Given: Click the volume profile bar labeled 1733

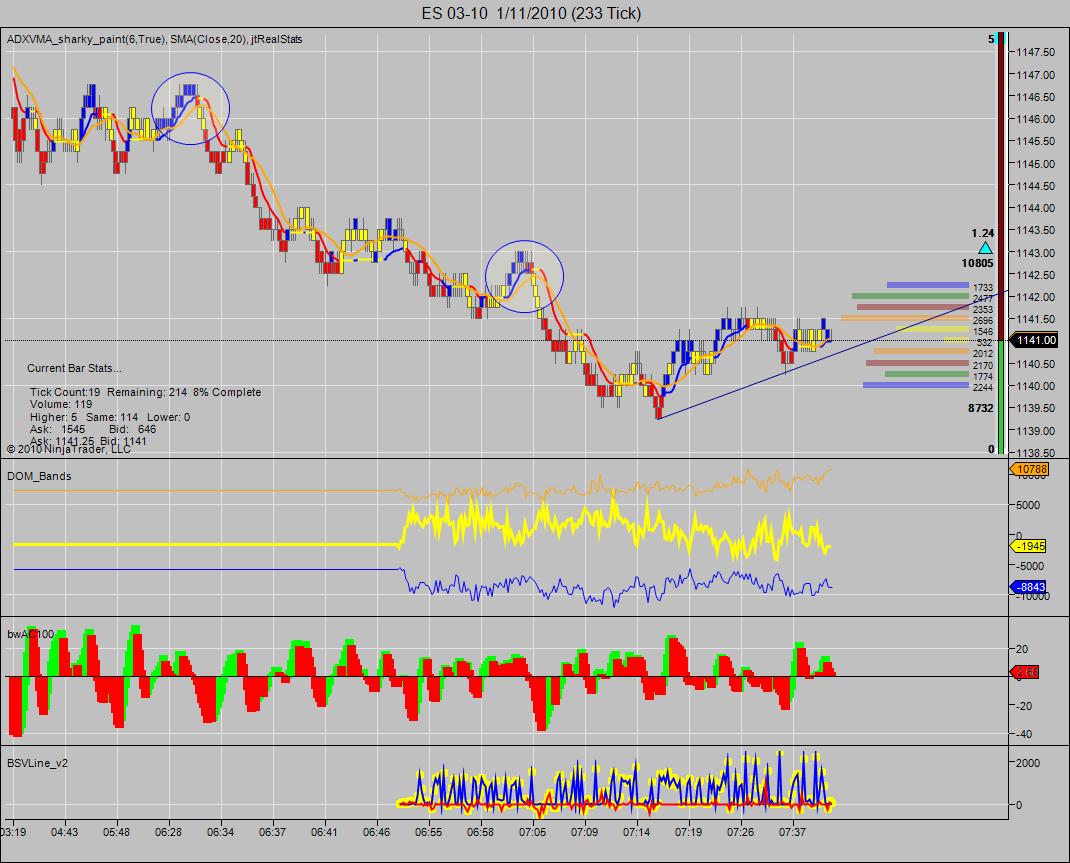Looking at the screenshot, I should 927,285.
